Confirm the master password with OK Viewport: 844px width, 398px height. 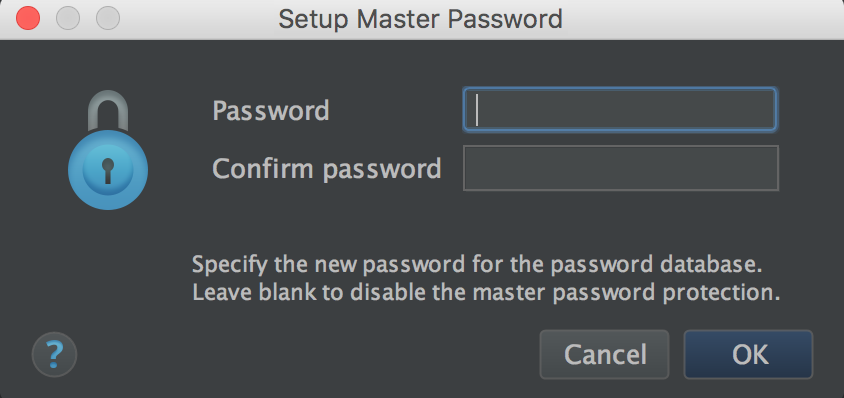[x=748, y=354]
